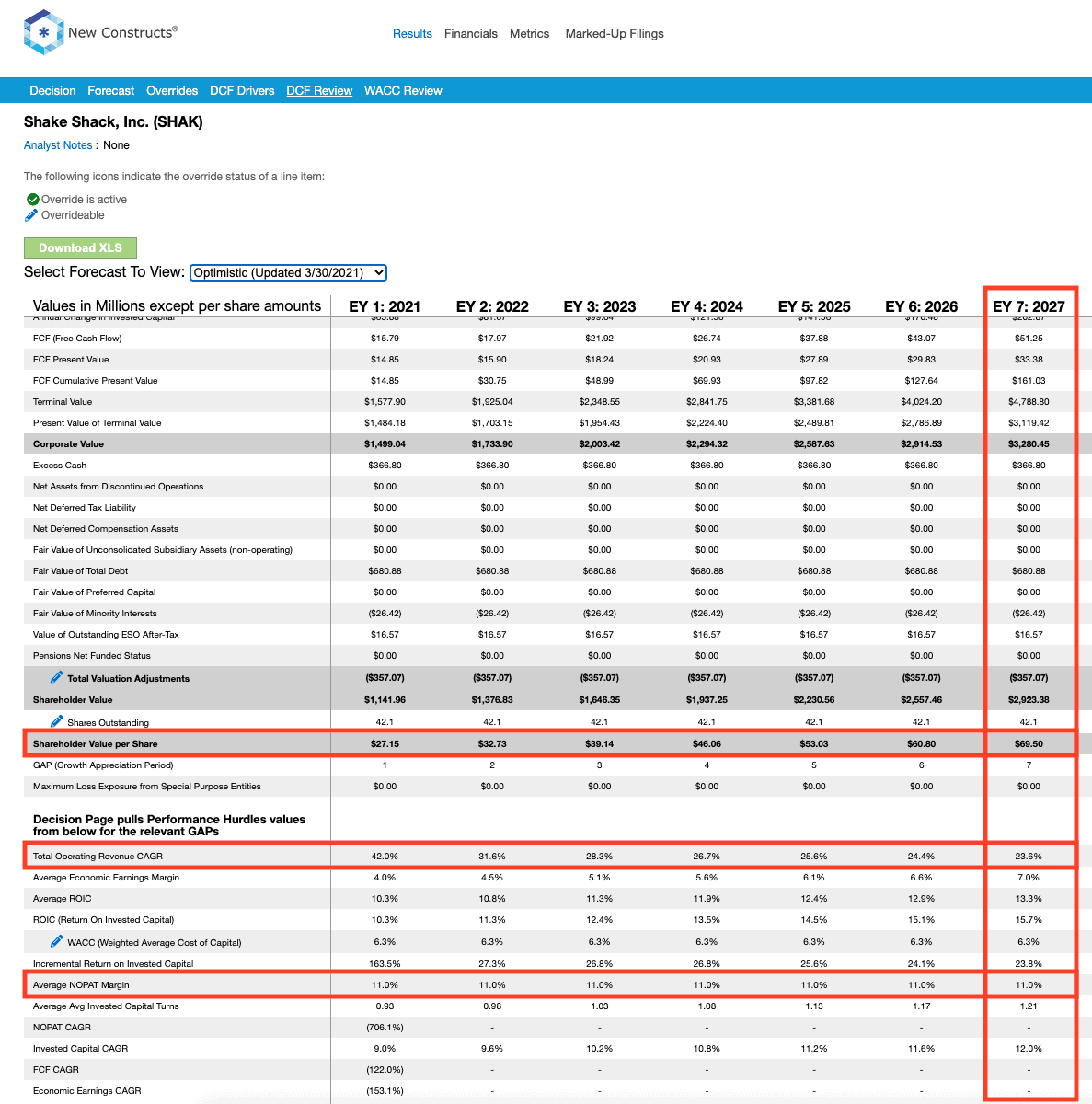Click the 'Excess Cash' row label

[60, 466]
